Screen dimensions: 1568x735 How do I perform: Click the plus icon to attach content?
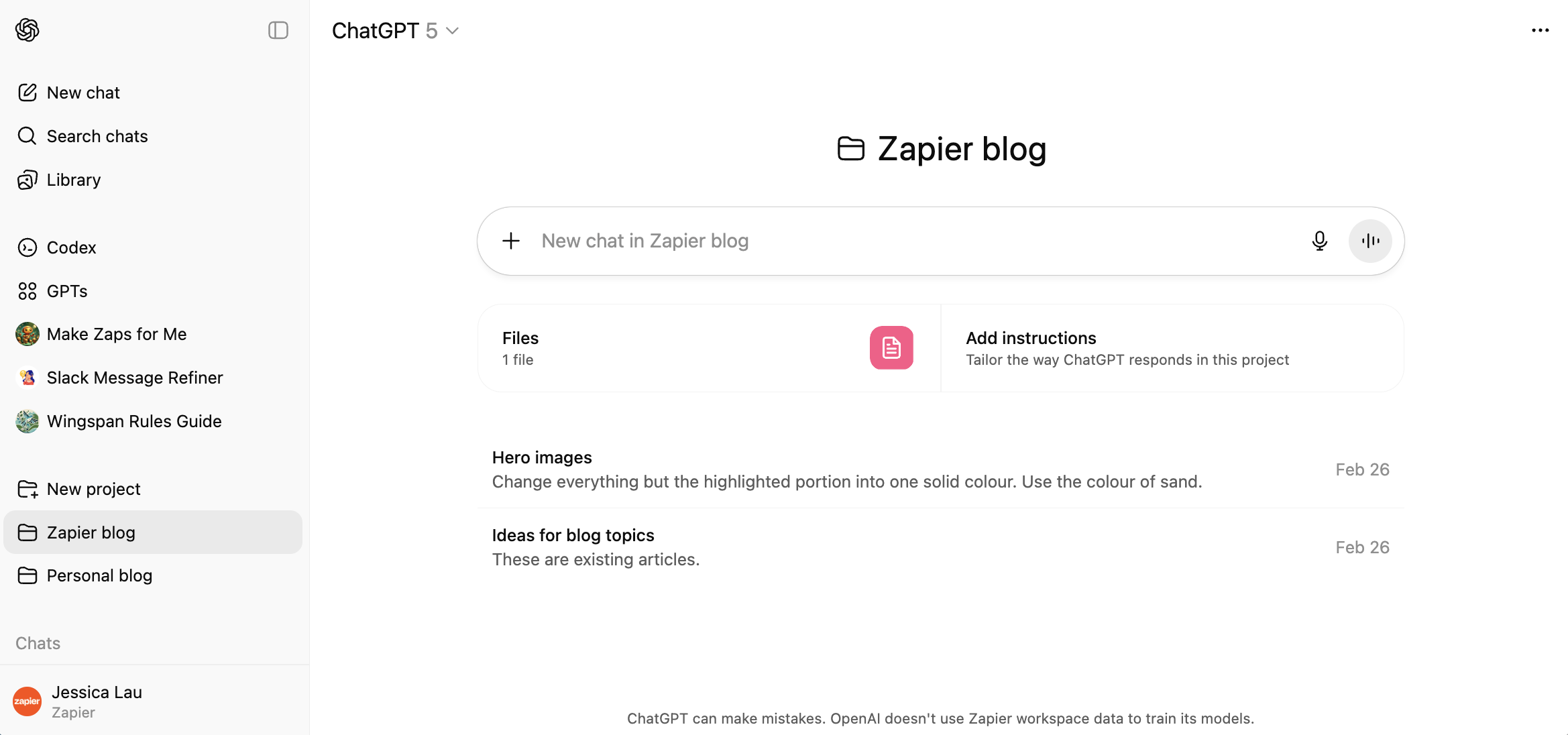(511, 241)
